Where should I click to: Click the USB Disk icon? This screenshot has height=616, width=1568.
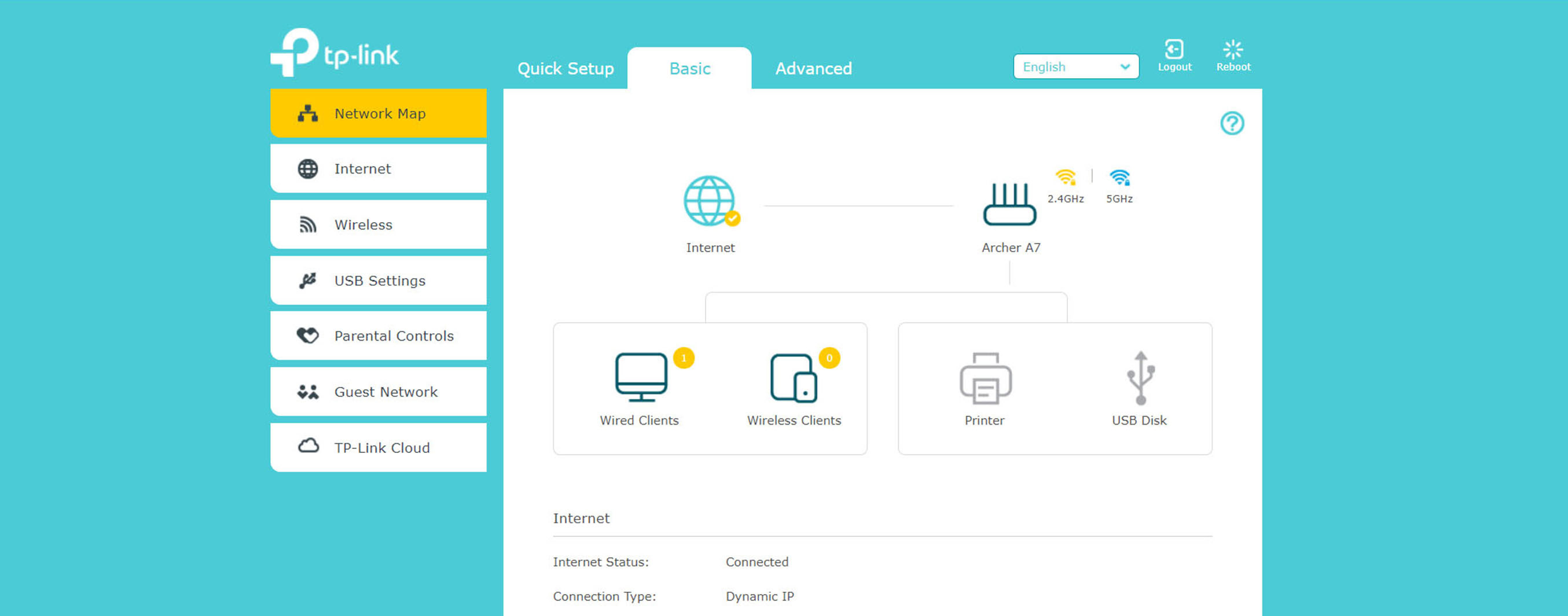click(1141, 378)
